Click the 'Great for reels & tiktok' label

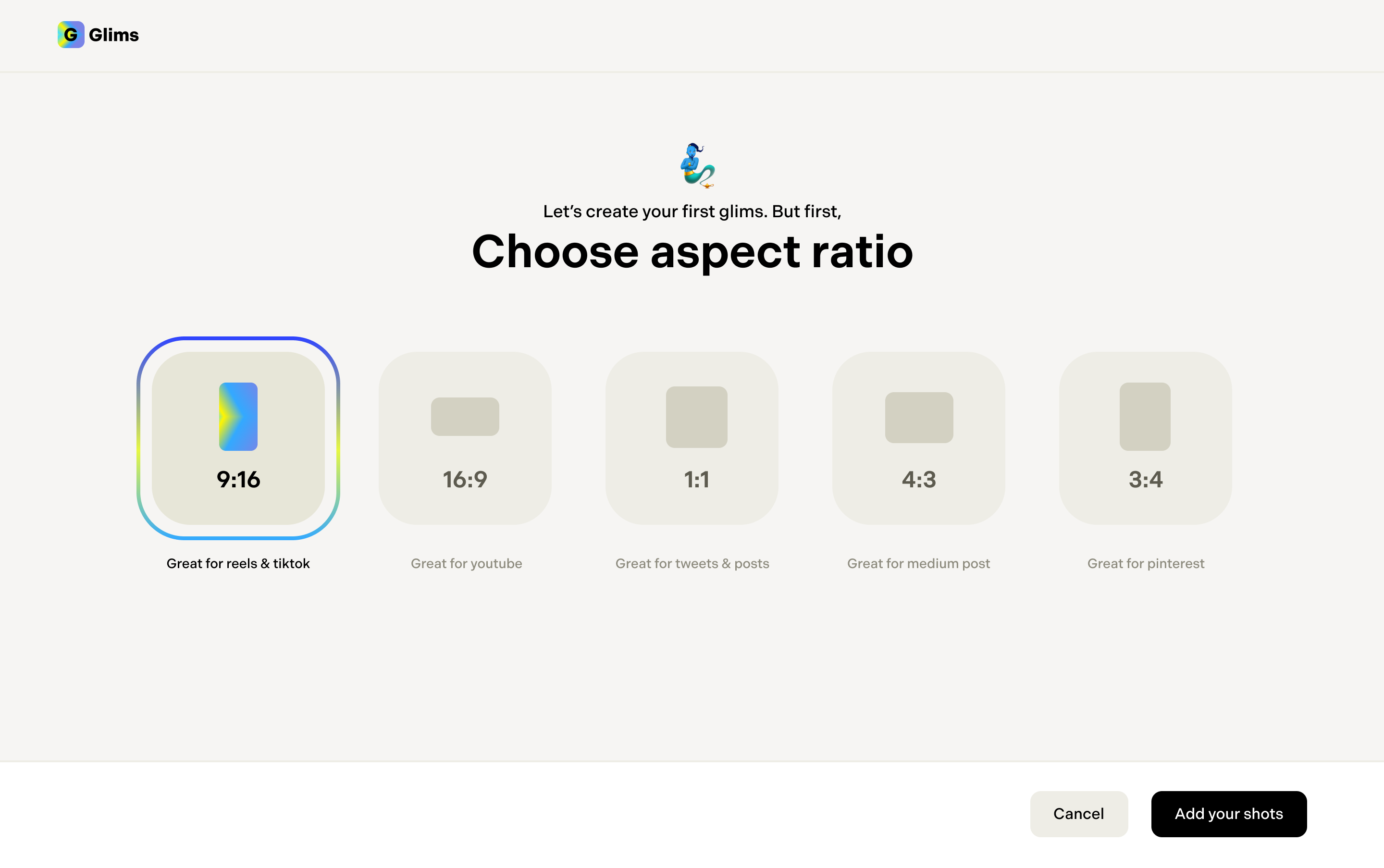pyautogui.click(x=238, y=563)
